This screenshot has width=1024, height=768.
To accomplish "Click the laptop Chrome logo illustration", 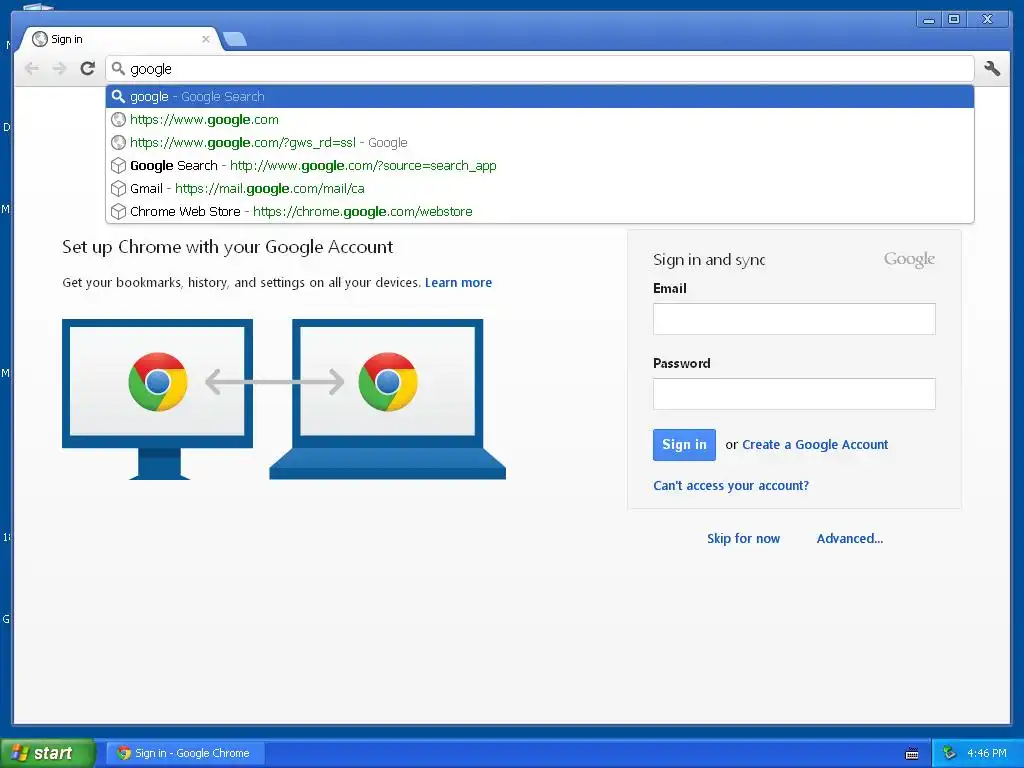I will (x=388, y=382).
